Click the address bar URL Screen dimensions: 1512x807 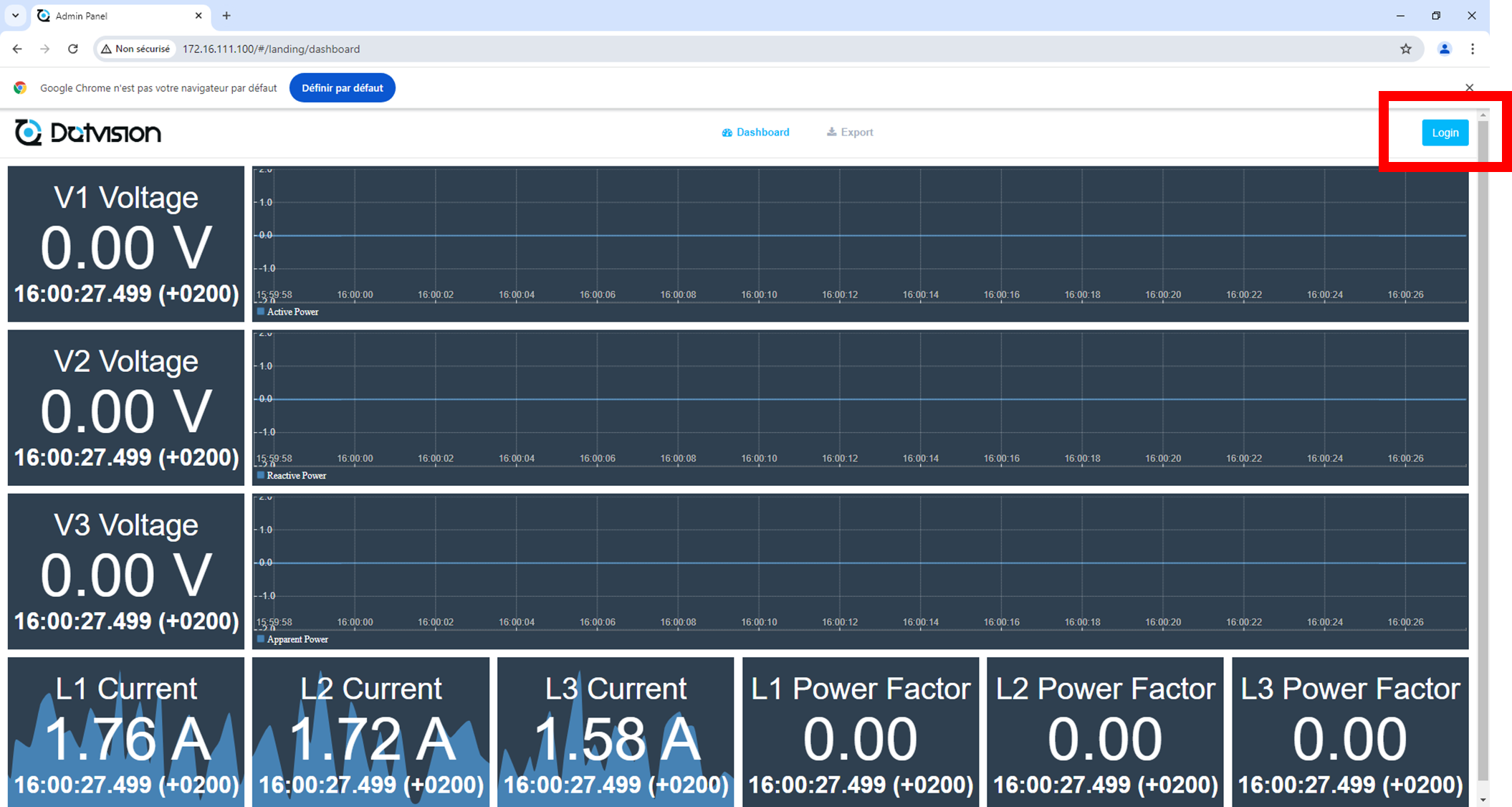(271, 49)
